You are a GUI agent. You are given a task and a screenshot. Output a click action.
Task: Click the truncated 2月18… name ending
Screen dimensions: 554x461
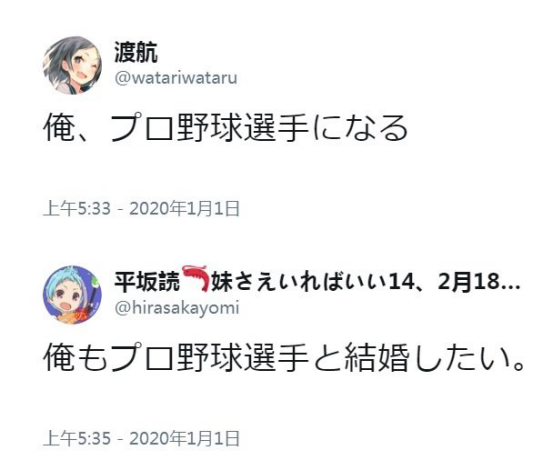(479, 282)
